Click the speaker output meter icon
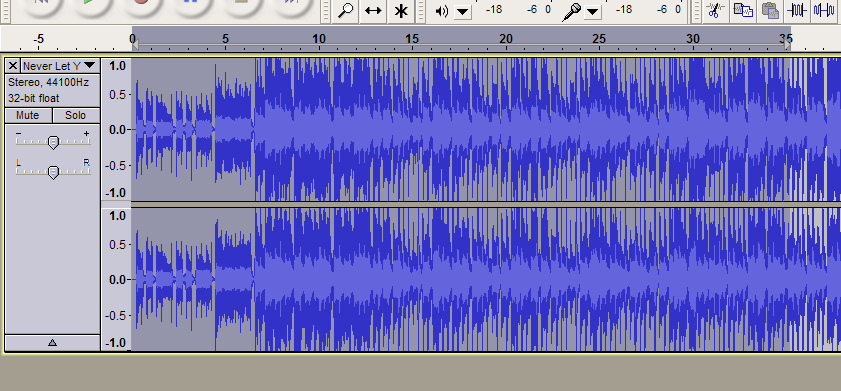The image size is (841, 391). (442, 11)
